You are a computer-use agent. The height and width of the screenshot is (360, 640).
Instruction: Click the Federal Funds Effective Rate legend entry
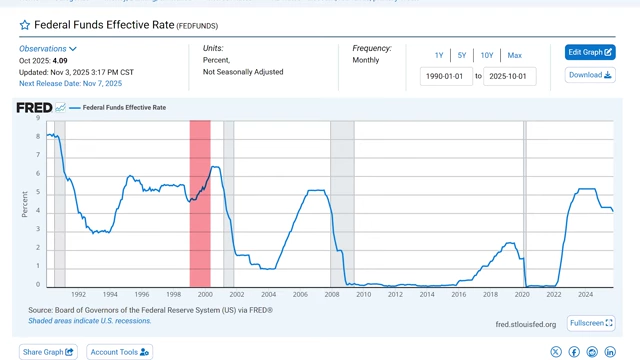coord(118,108)
